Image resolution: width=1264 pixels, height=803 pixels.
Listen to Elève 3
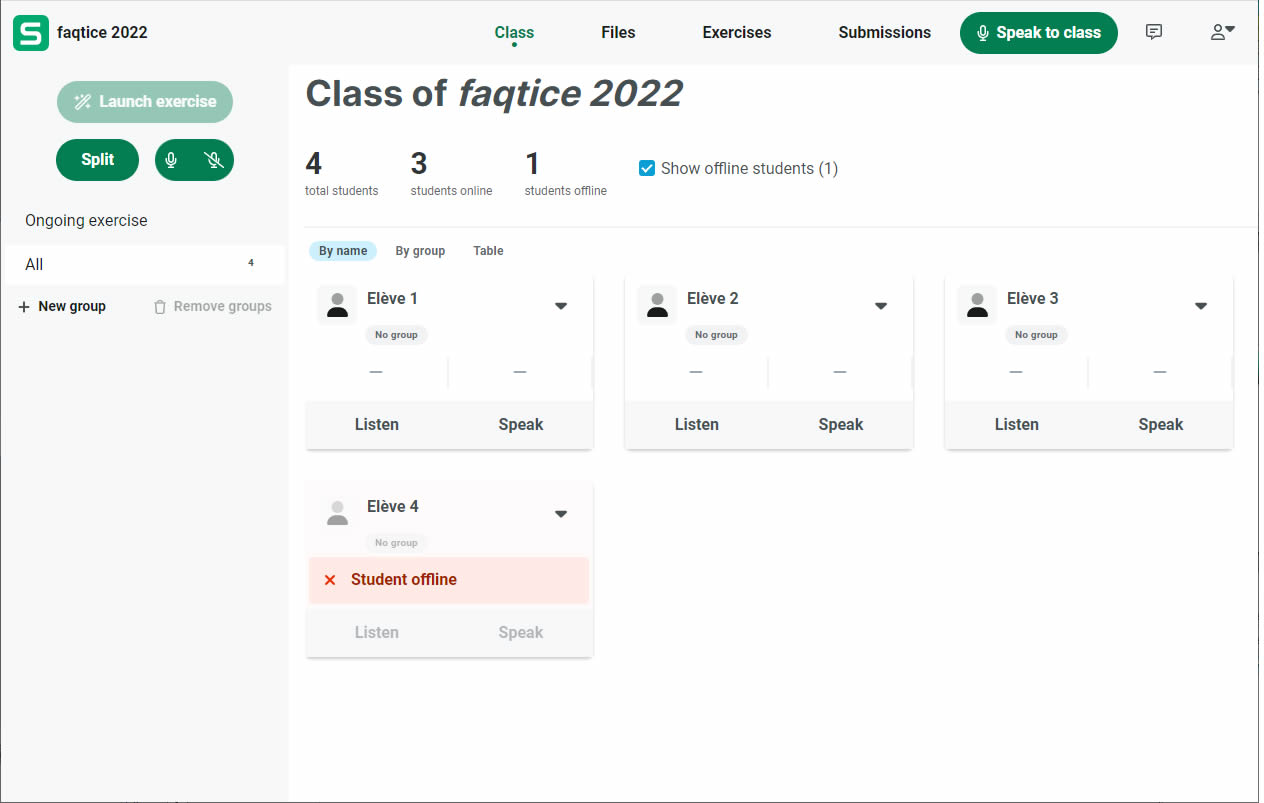click(1016, 424)
